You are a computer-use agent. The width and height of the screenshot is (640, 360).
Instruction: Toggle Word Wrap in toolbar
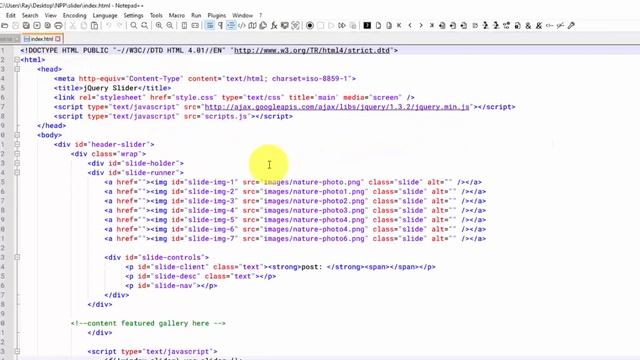coord(210,26)
